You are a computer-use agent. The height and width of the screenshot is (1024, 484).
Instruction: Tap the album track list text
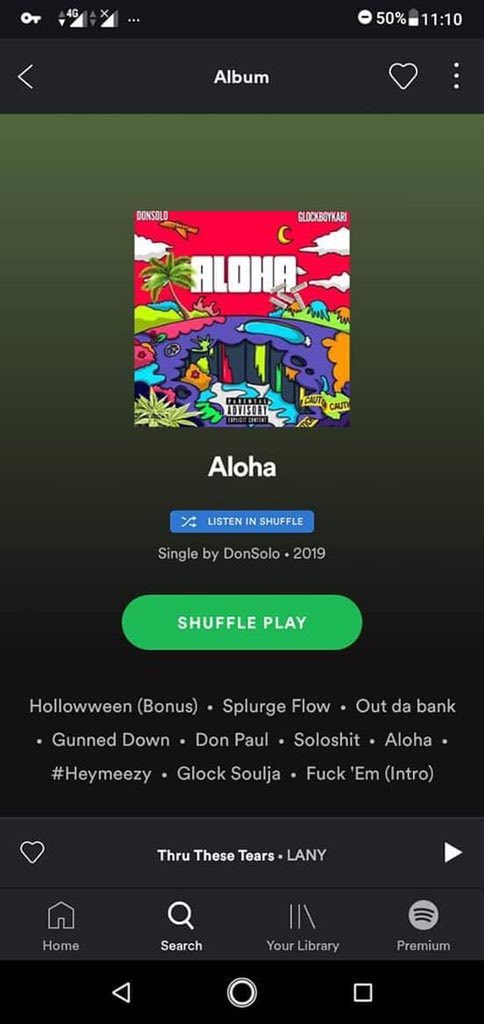tap(242, 740)
